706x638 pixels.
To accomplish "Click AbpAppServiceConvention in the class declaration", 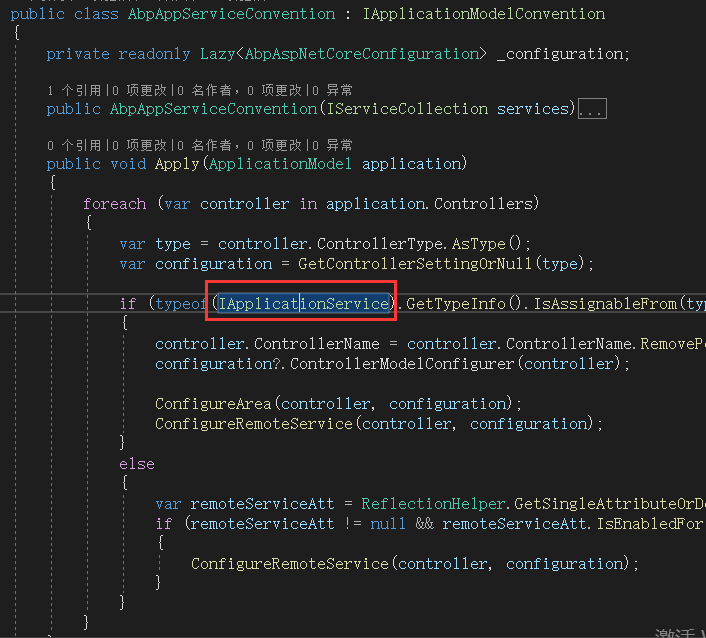I will coord(231,14).
